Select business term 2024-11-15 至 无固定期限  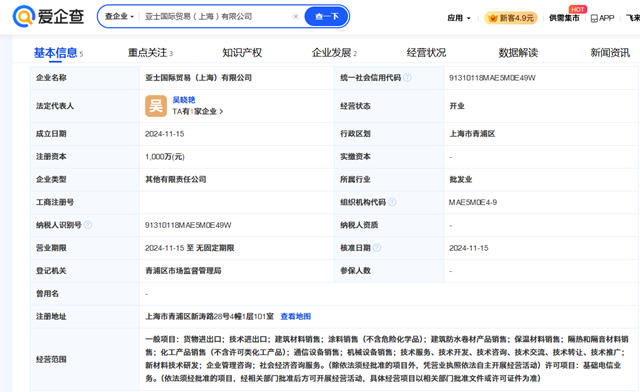point(190,248)
